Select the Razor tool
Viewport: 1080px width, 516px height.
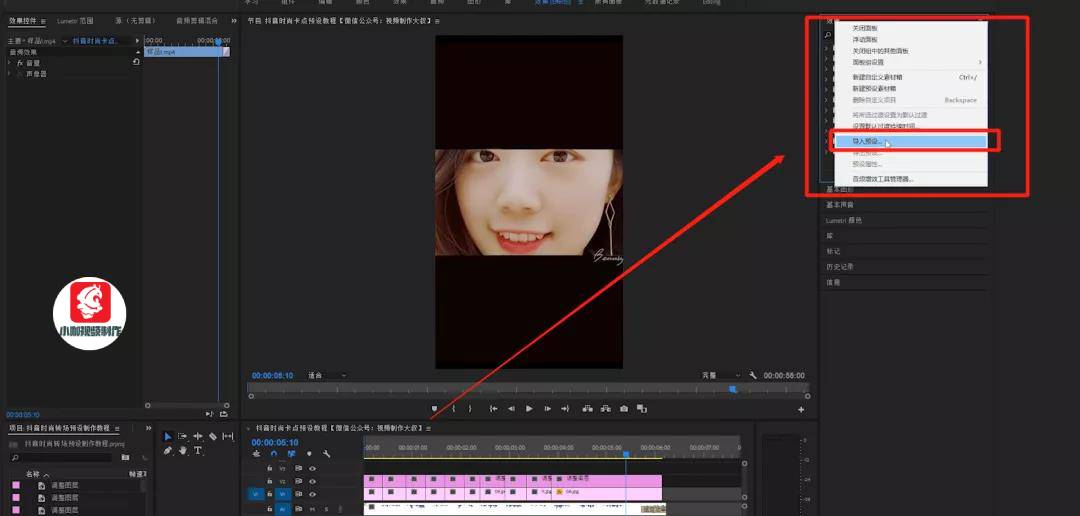[x=213, y=437]
